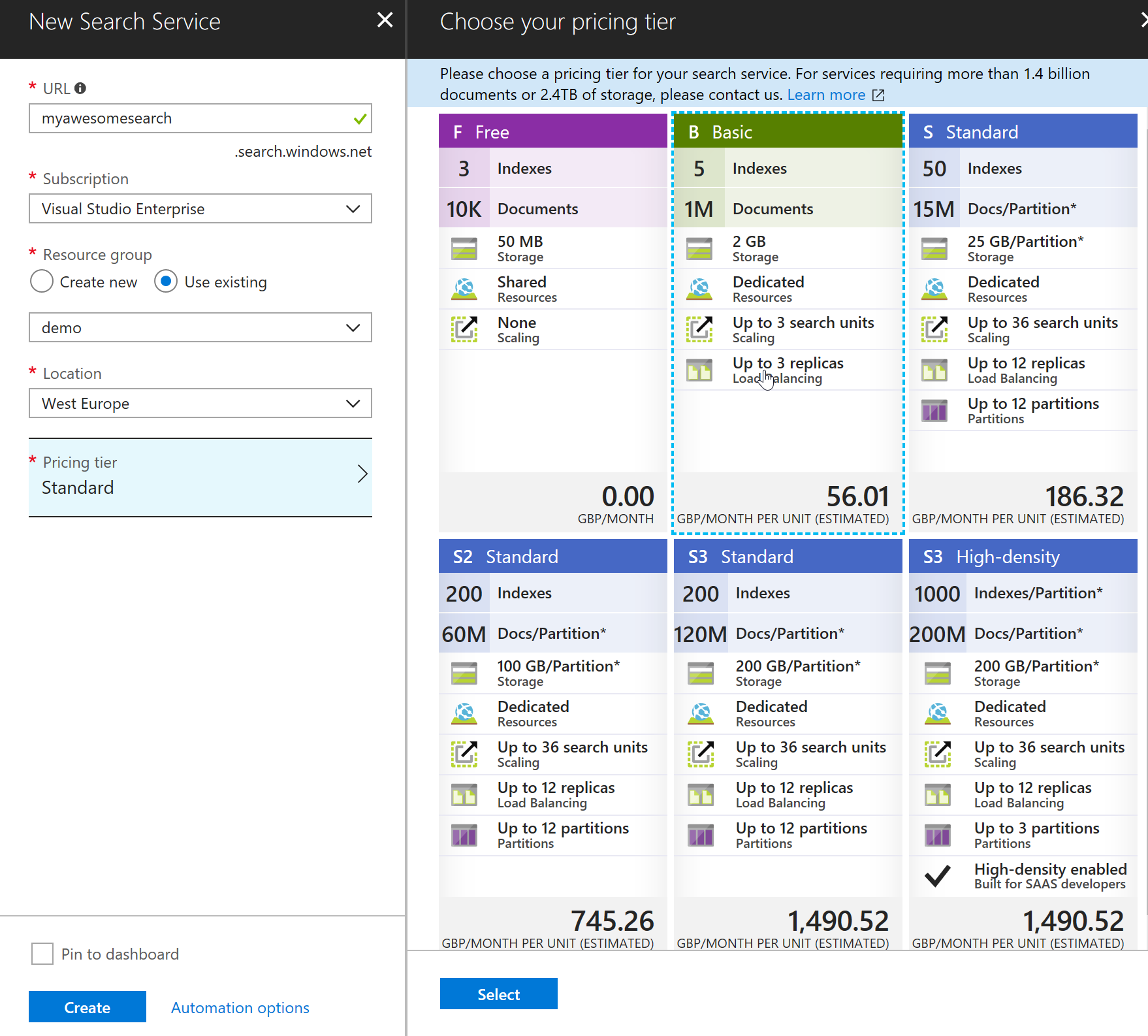Viewport: 1148px width, 1036px height.
Task: Open the Pricing tier Standard selector
Action: [x=200, y=478]
